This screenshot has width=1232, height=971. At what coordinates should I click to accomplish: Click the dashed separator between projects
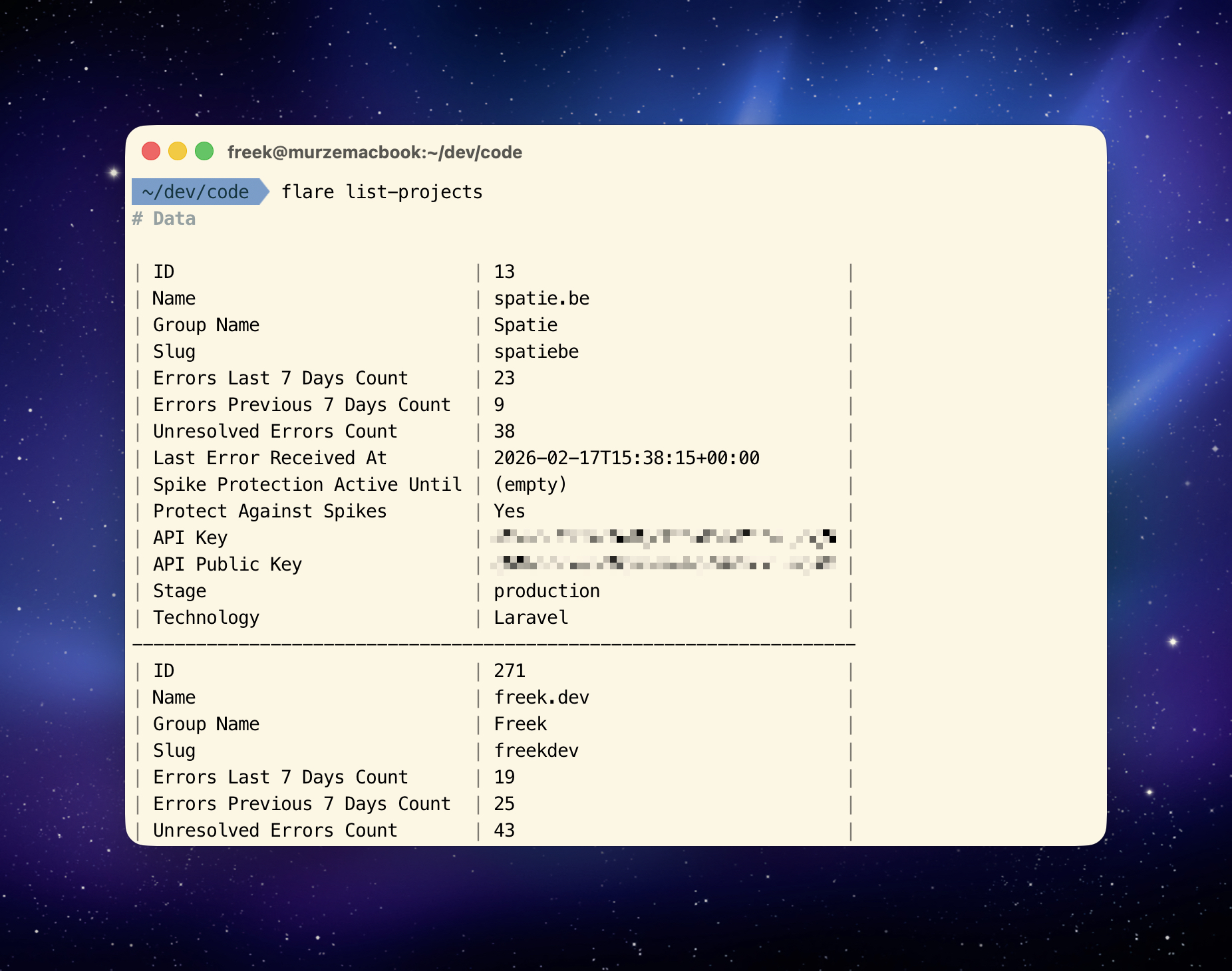494,644
